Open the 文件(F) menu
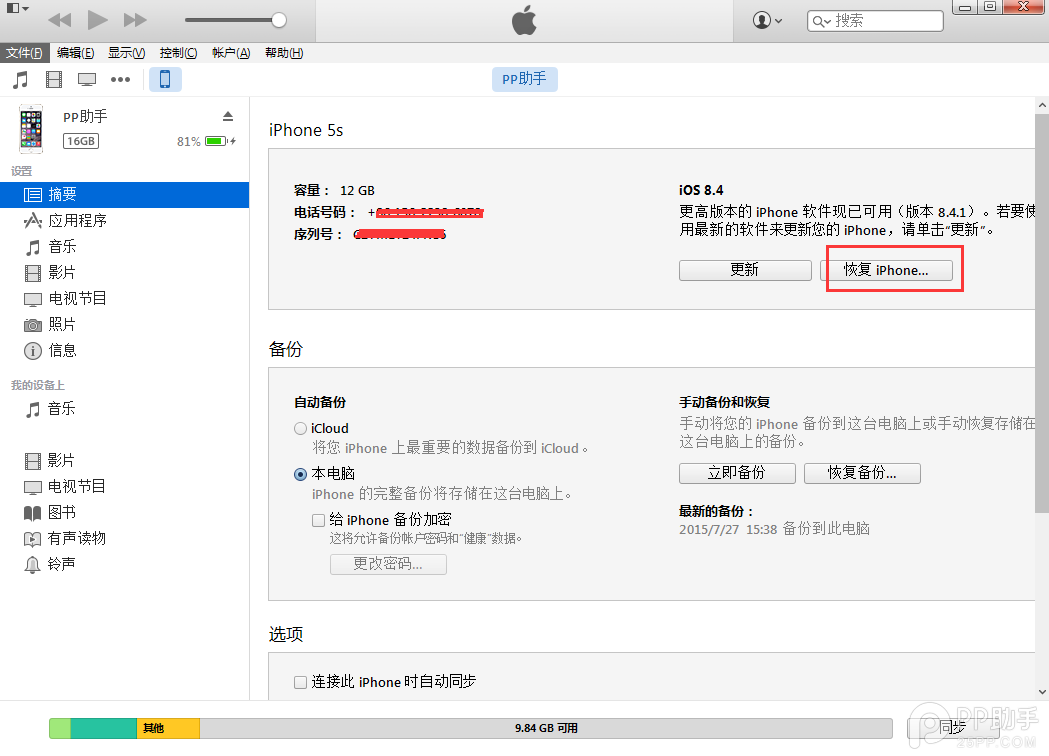 coord(24,53)
